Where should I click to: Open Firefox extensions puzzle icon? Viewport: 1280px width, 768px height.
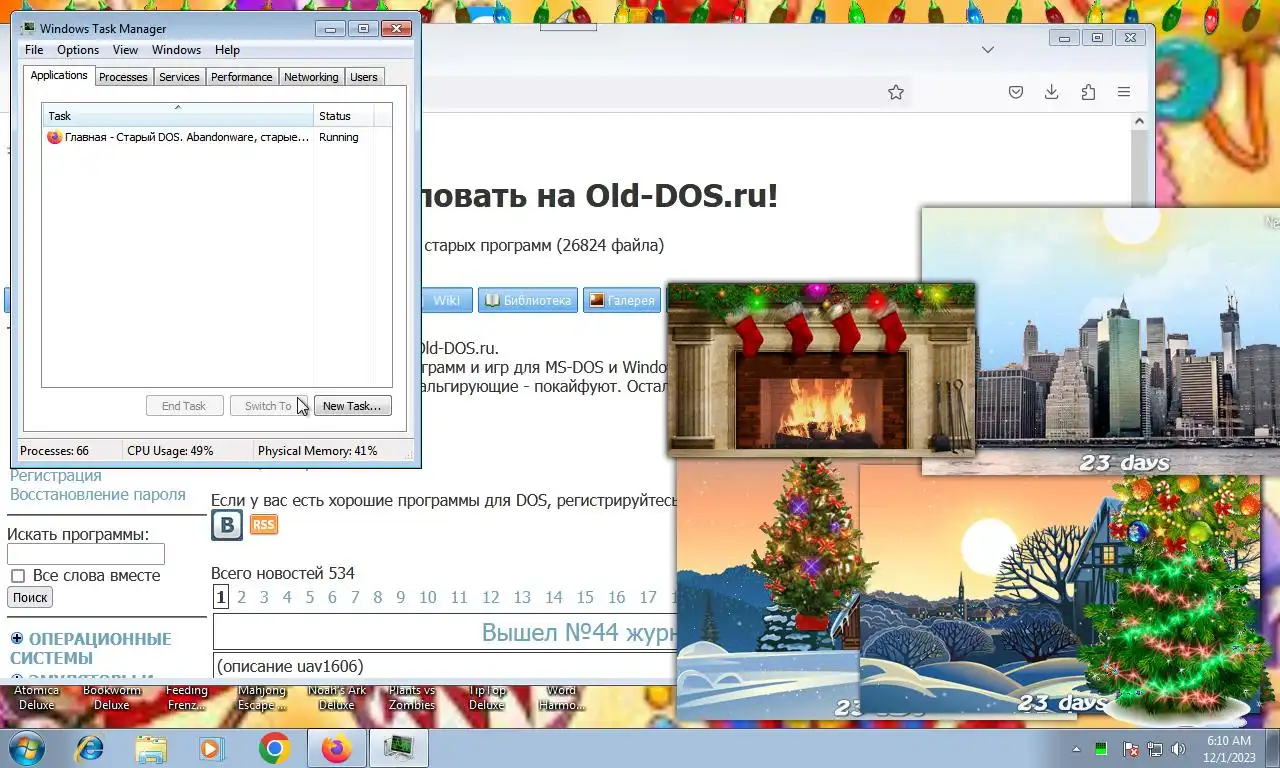(1088, 92)
